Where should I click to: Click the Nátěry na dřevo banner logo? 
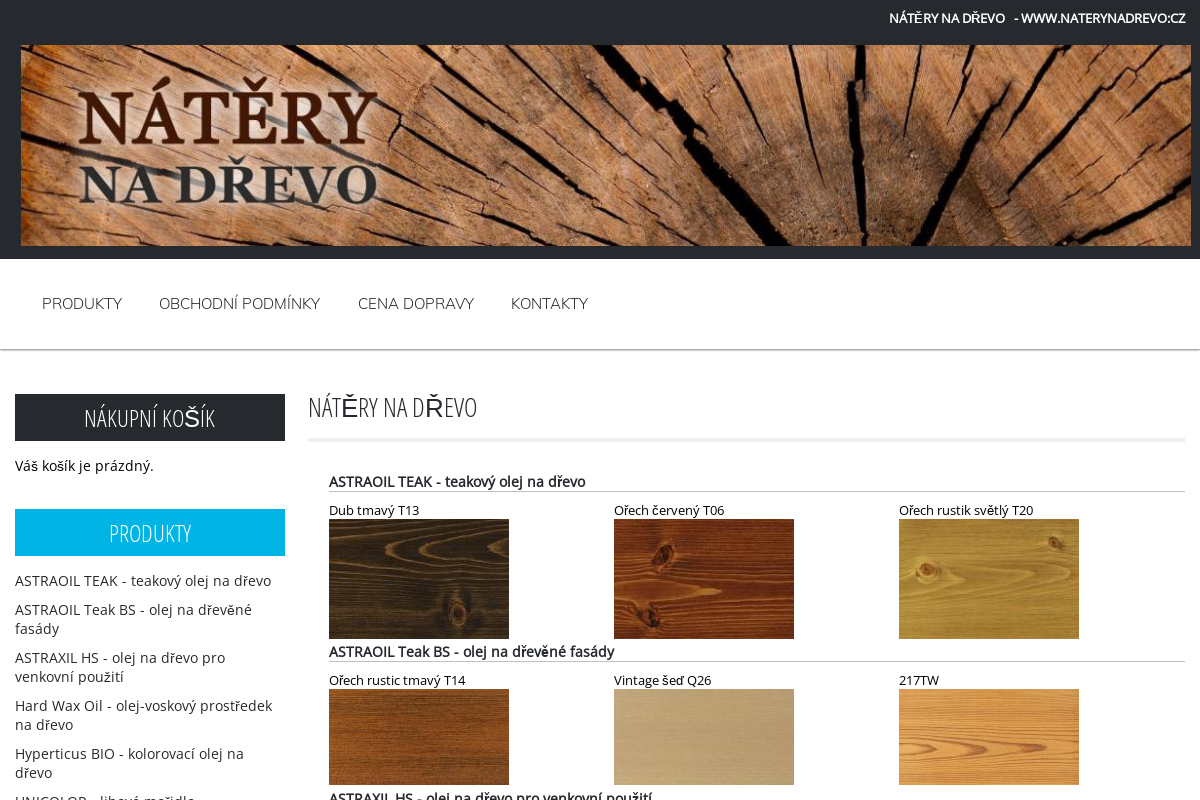click(228, 146)
